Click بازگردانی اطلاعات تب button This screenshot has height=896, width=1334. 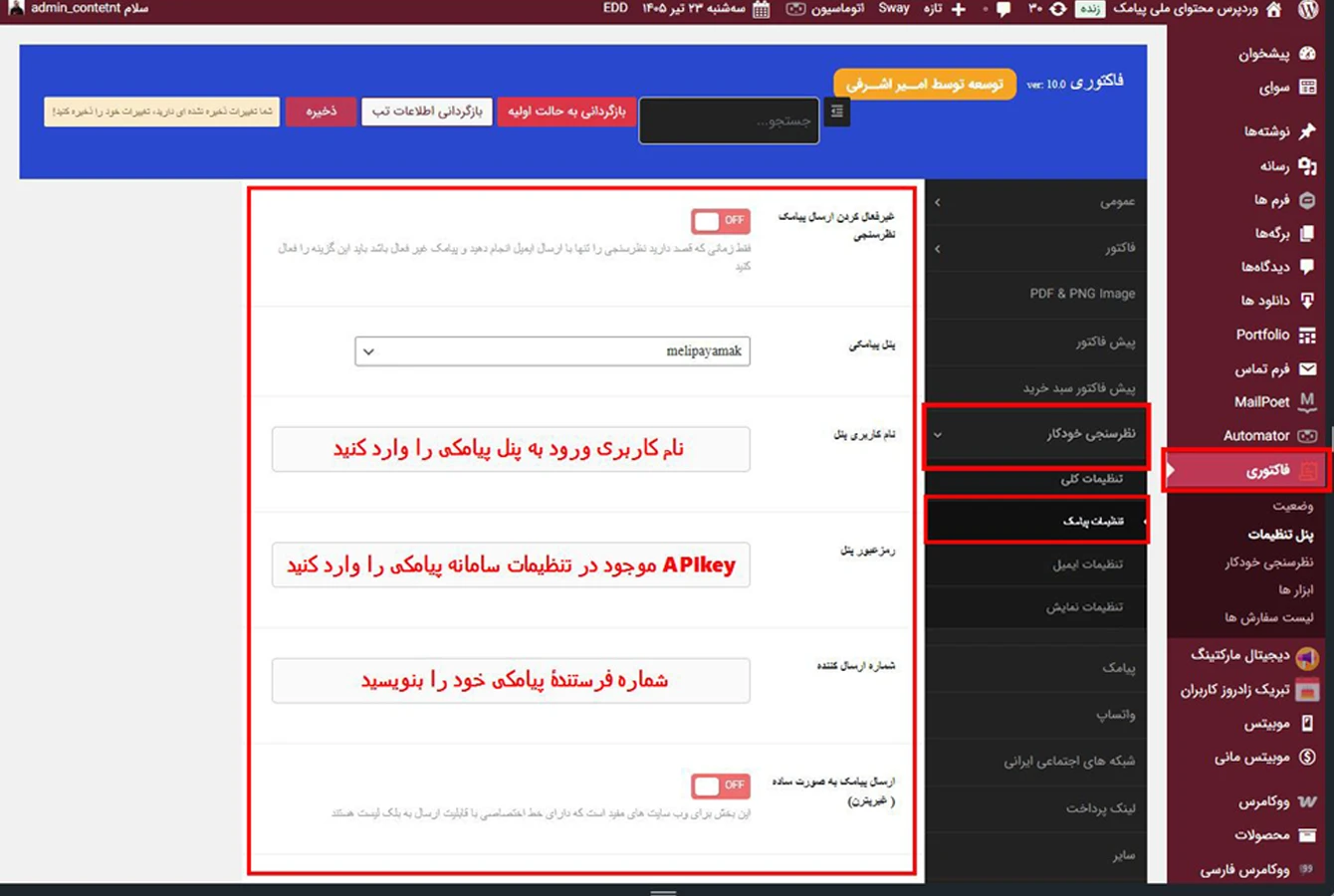pyautogui.click(x=427, y=112)
